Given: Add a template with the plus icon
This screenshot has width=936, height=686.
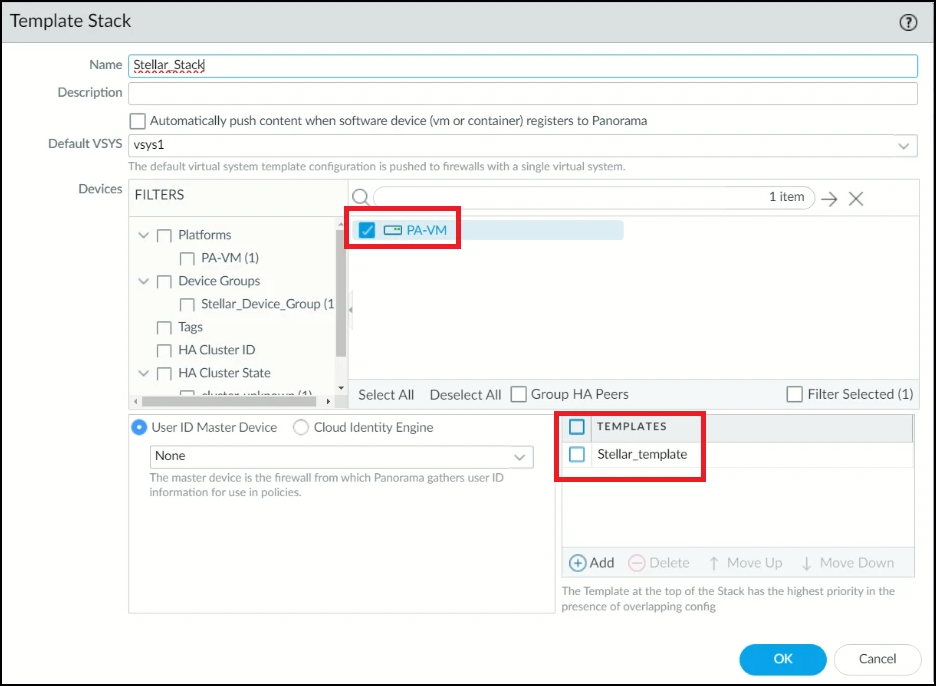Looking at the screenshot, I should 577,563.
